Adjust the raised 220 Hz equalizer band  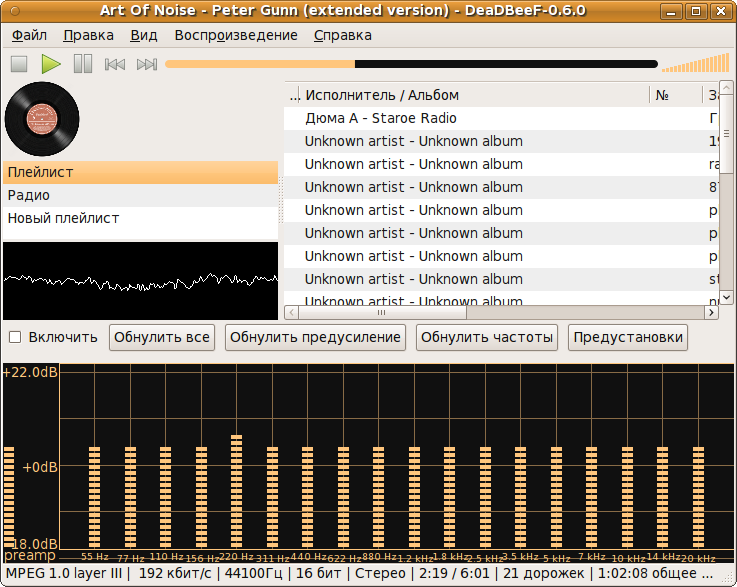[x=236, y=491]
